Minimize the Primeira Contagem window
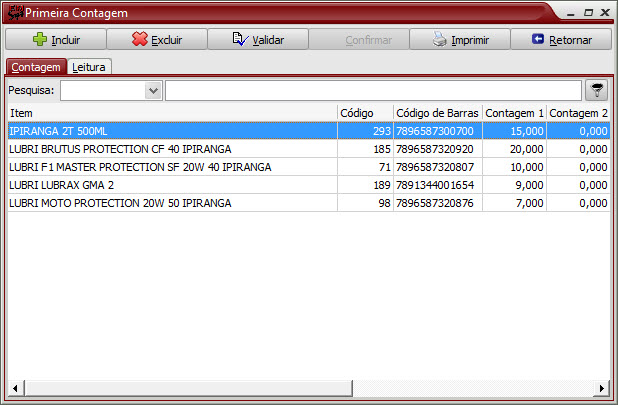 click(571, 13)
